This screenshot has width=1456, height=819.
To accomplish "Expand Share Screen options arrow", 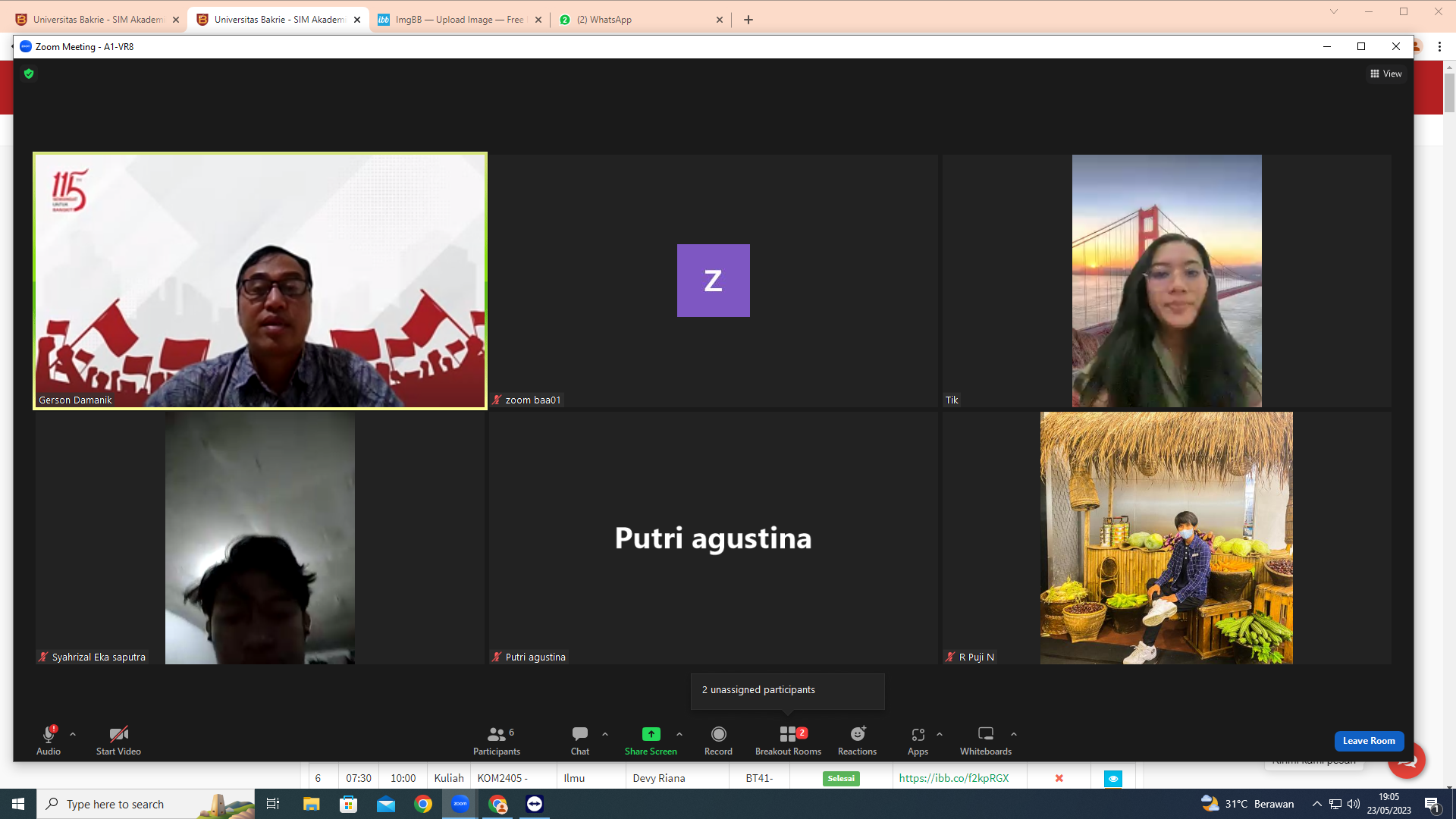I will point(679,734).
